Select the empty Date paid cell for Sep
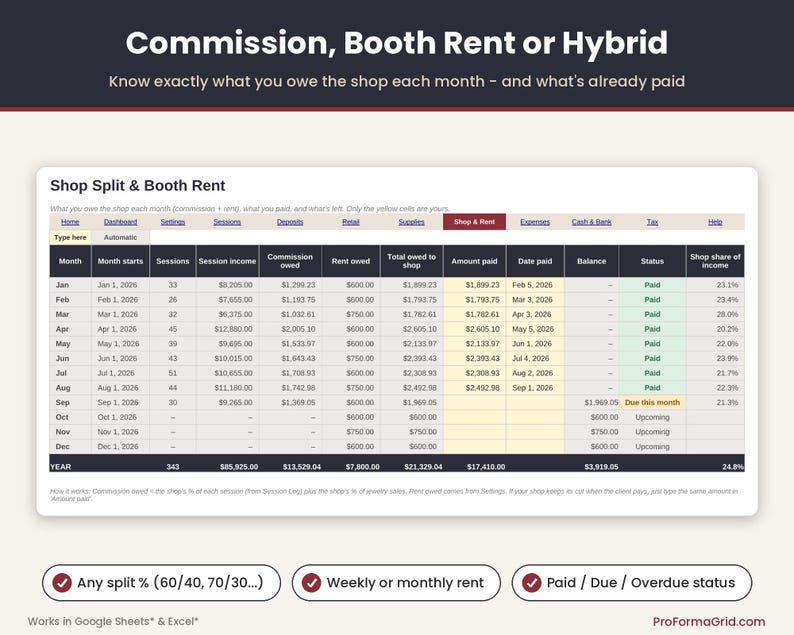Screen dimensions: 794x635 (535, 403)
